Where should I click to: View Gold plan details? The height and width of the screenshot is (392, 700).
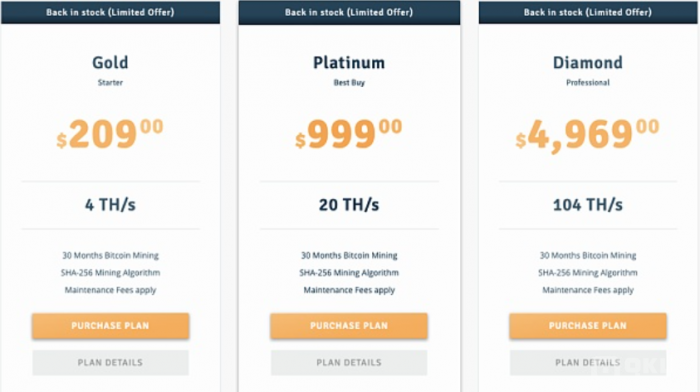(x=110, y=363)
